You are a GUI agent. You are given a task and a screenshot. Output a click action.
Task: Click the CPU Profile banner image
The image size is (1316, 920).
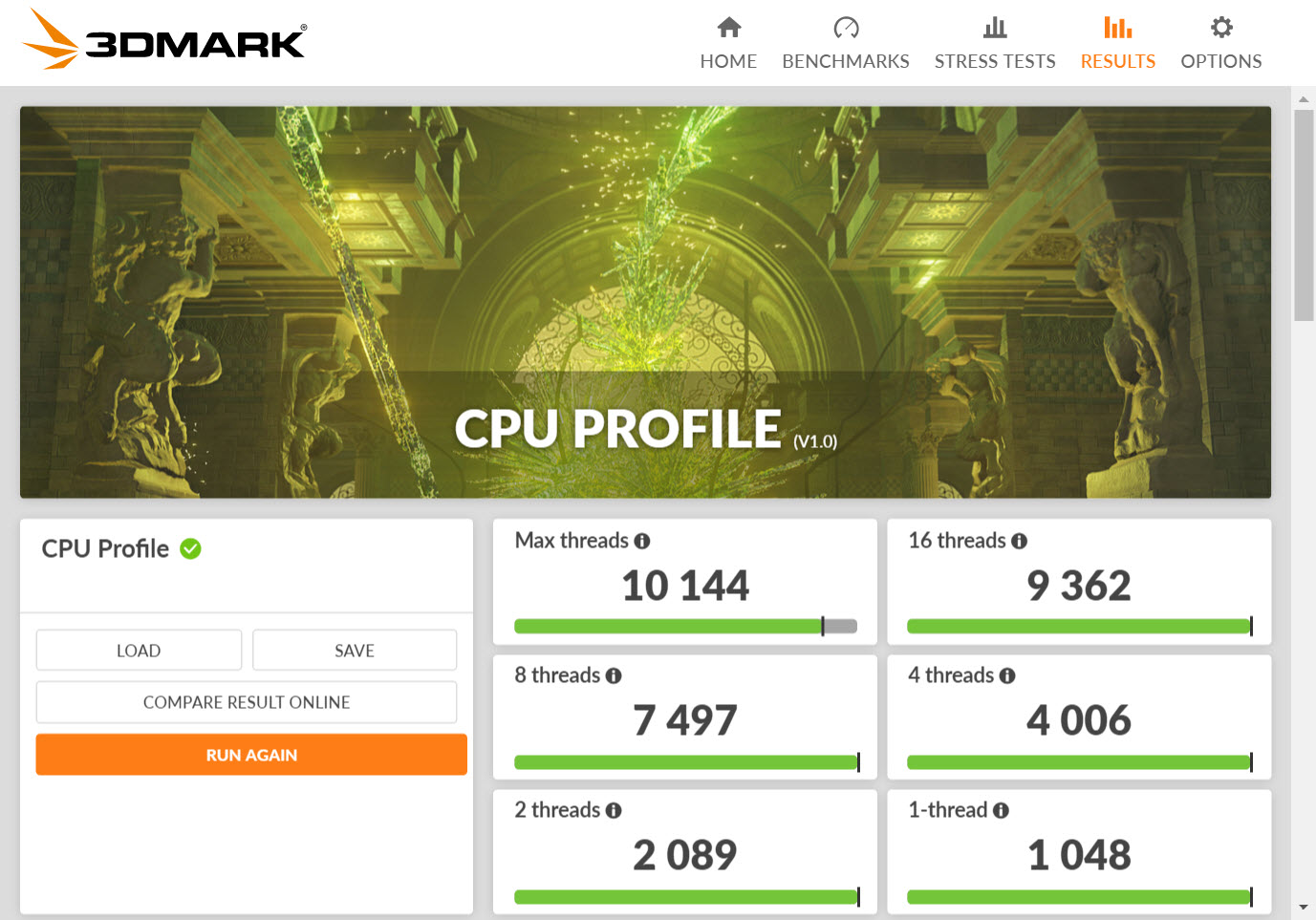tap(645, 302)
